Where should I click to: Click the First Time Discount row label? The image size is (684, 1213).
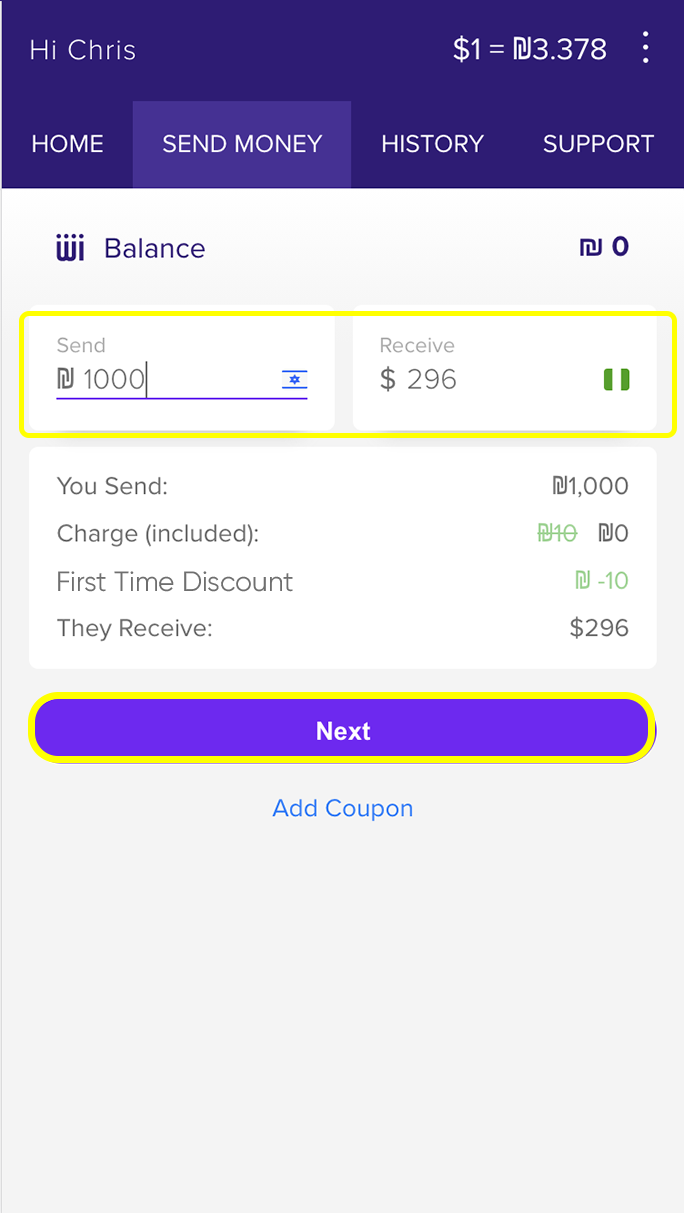click(x=175, y=582)
